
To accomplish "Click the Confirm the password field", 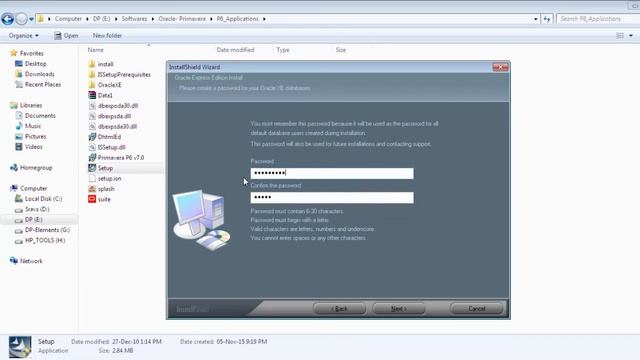I will [x=332, y=198].
